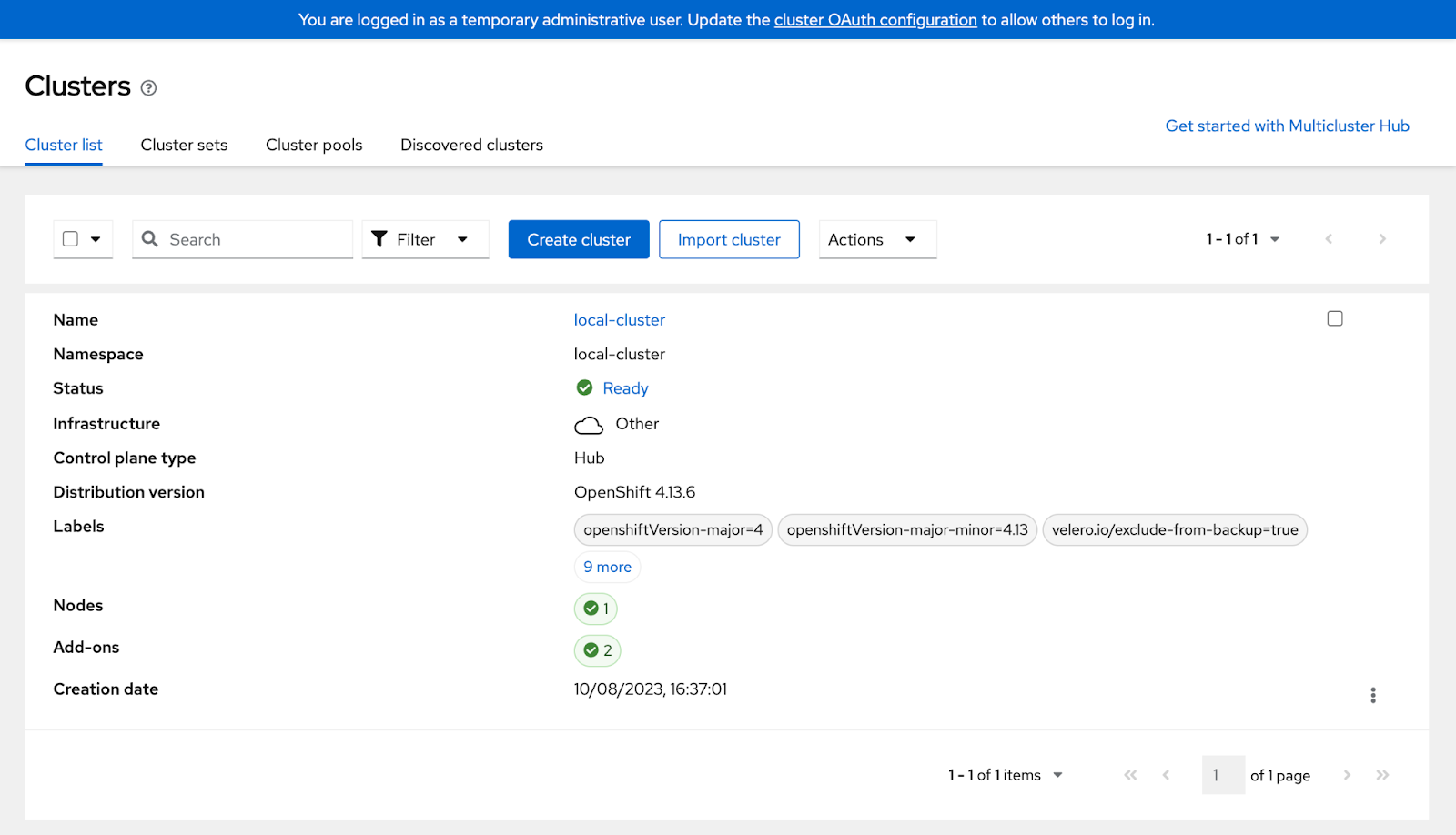Screen dimensions: 1456x835
Task: Click the search magnifying glass icon
Action: [151, 239]
